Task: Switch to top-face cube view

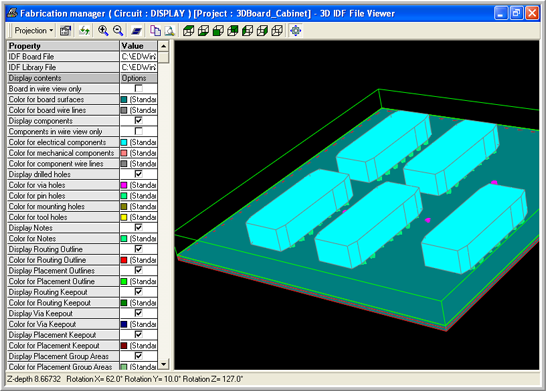Action: tap(189, 31)
